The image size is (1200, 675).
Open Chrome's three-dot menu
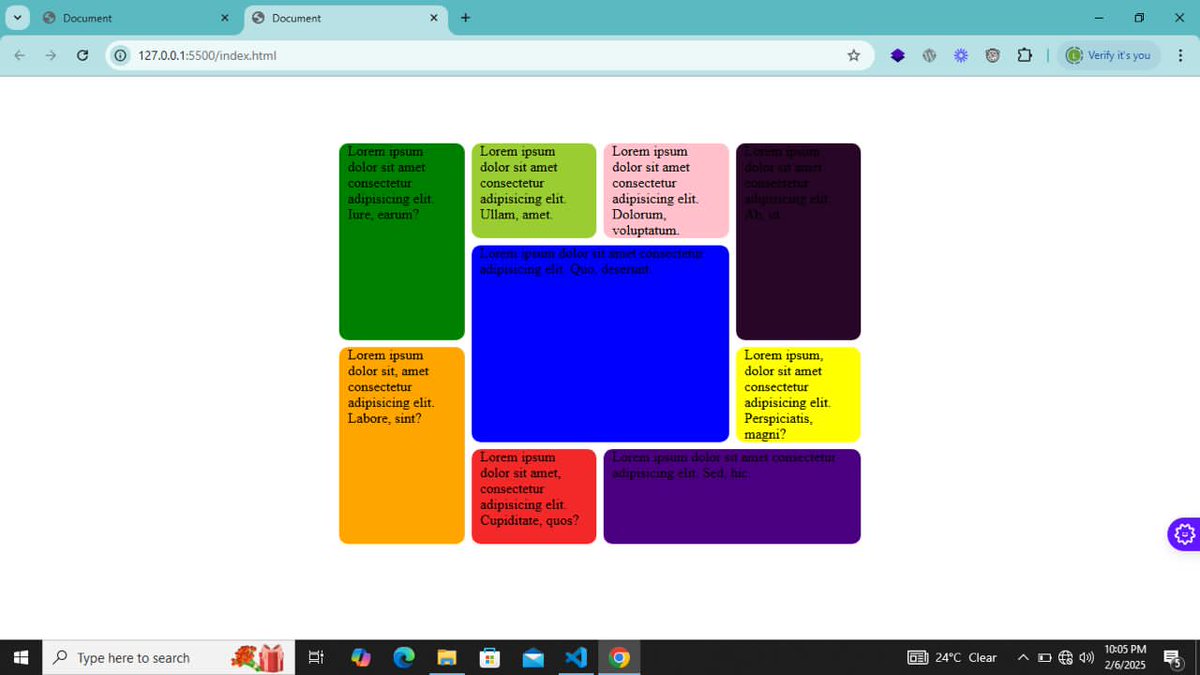click(1180, 56)
